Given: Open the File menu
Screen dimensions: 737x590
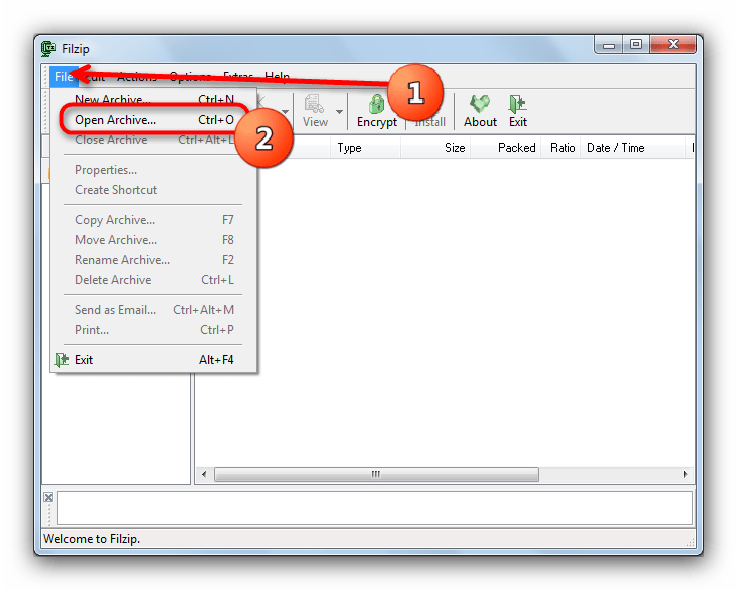Looking at the screenshot, I should tap(63, 77).
